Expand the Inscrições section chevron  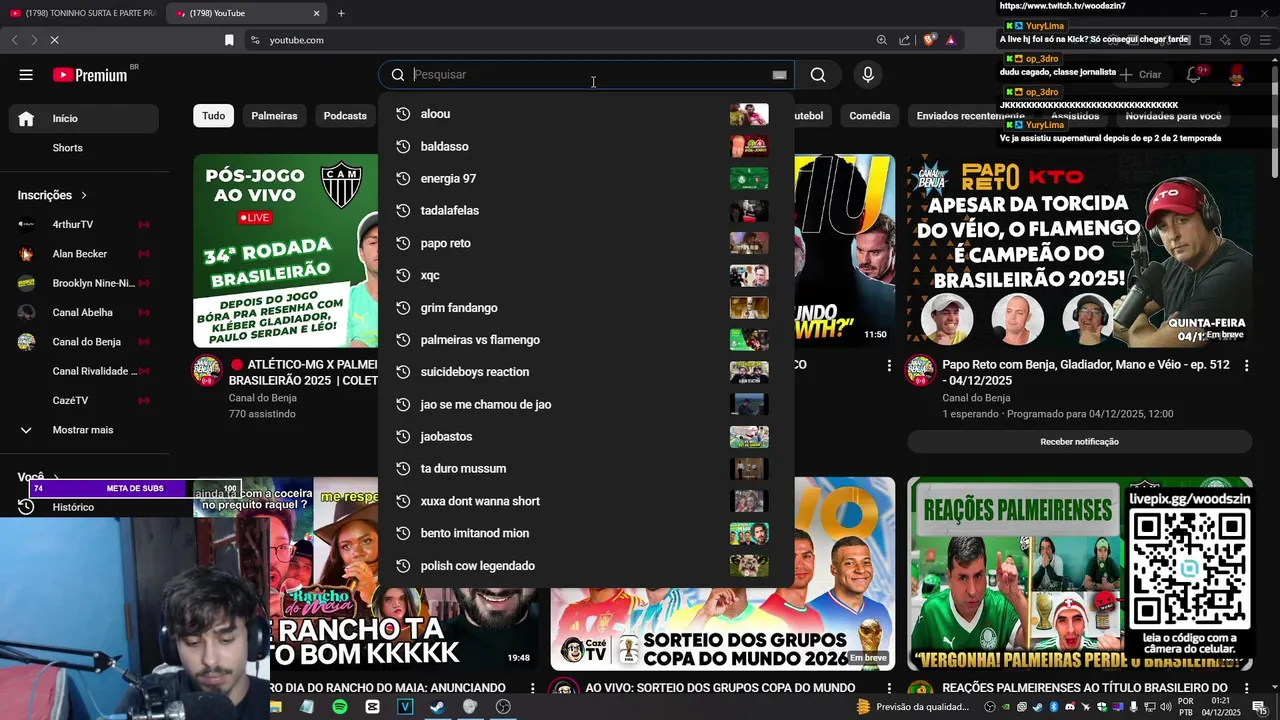pos(84,195)
